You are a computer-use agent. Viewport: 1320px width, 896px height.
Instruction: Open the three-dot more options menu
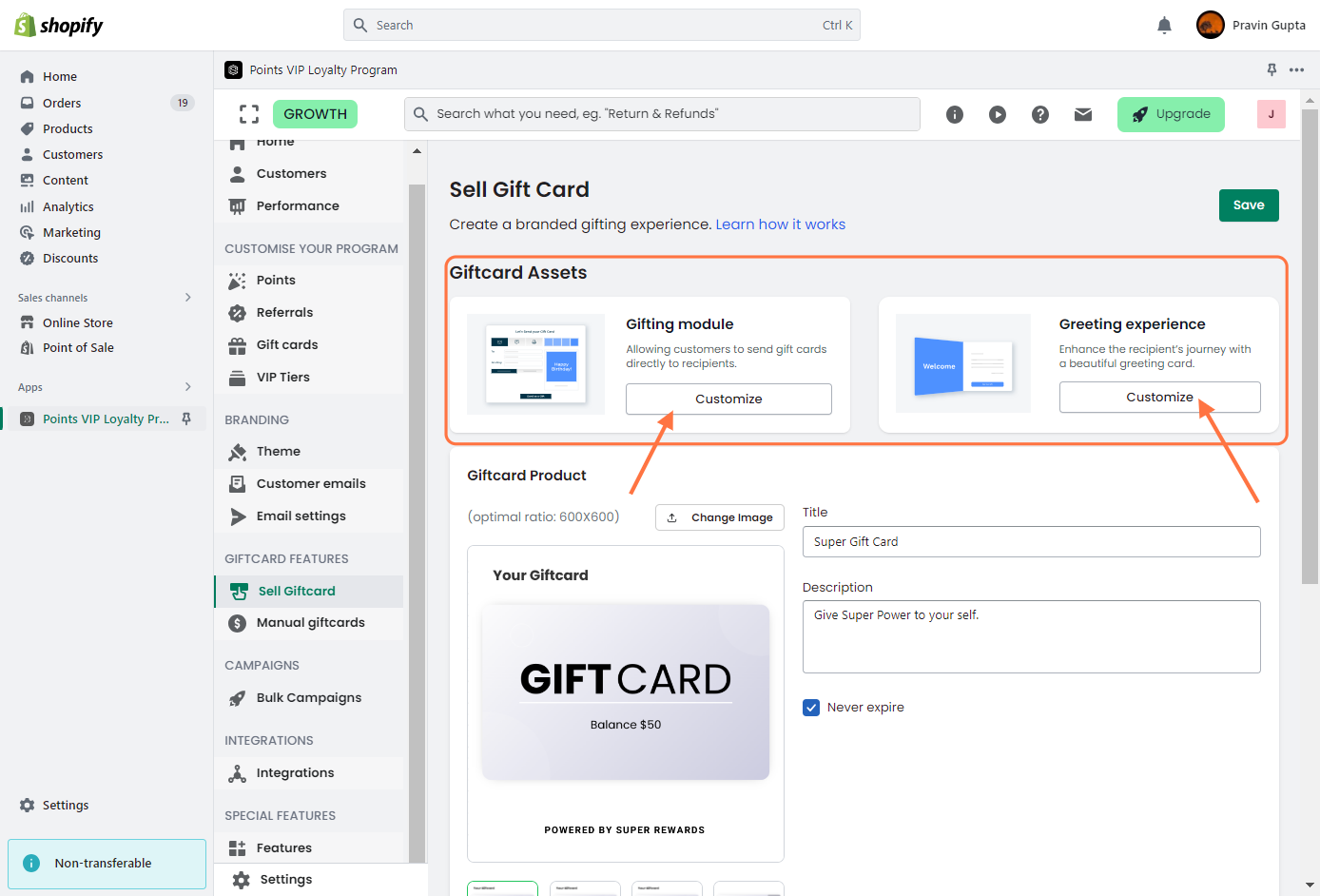(1297, 69)
